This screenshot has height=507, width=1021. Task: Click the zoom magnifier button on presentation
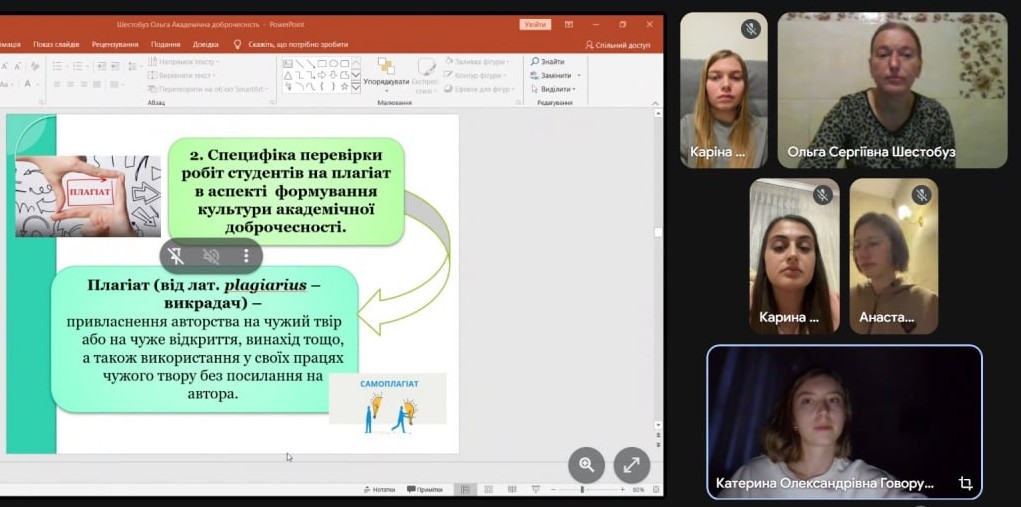586,464
